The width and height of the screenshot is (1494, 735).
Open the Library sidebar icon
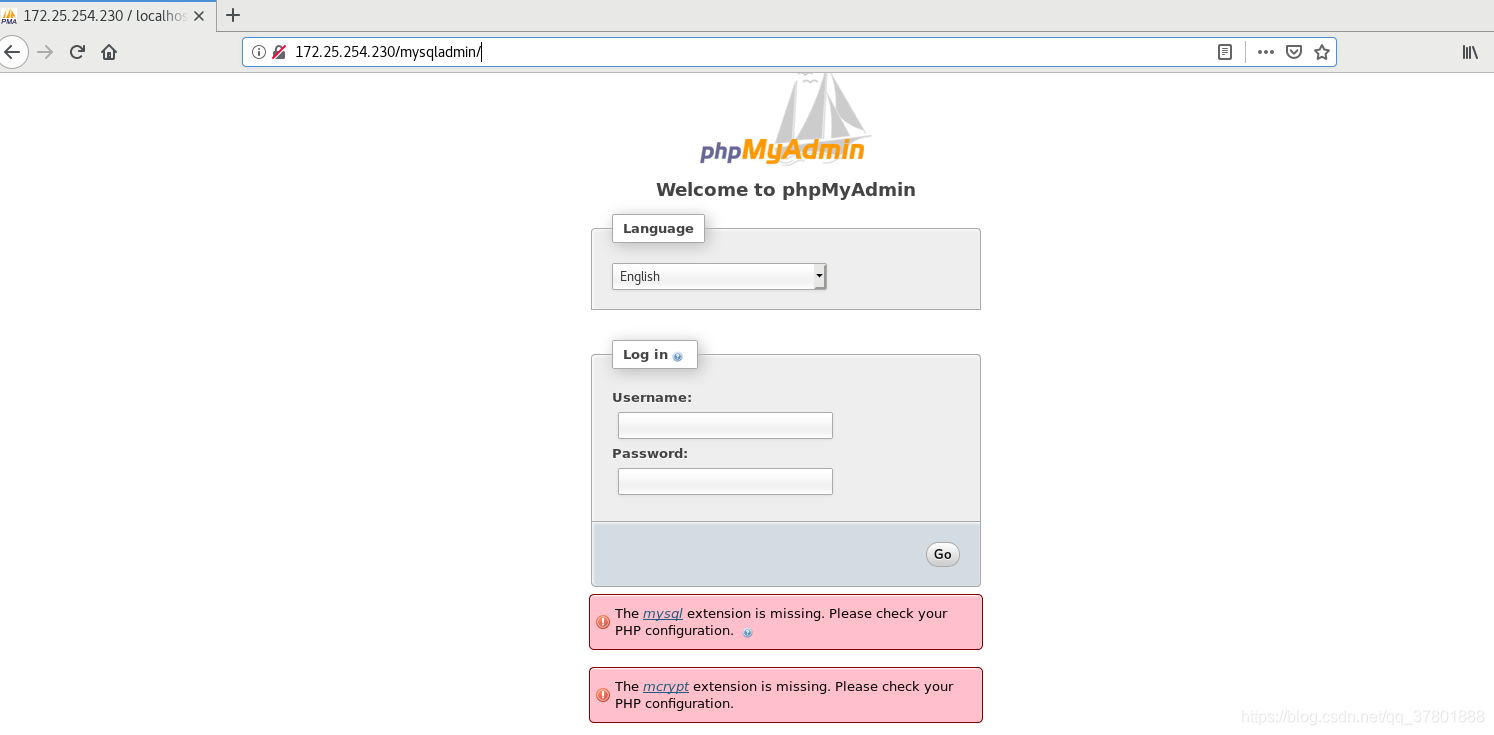(x=1470, y=52)
